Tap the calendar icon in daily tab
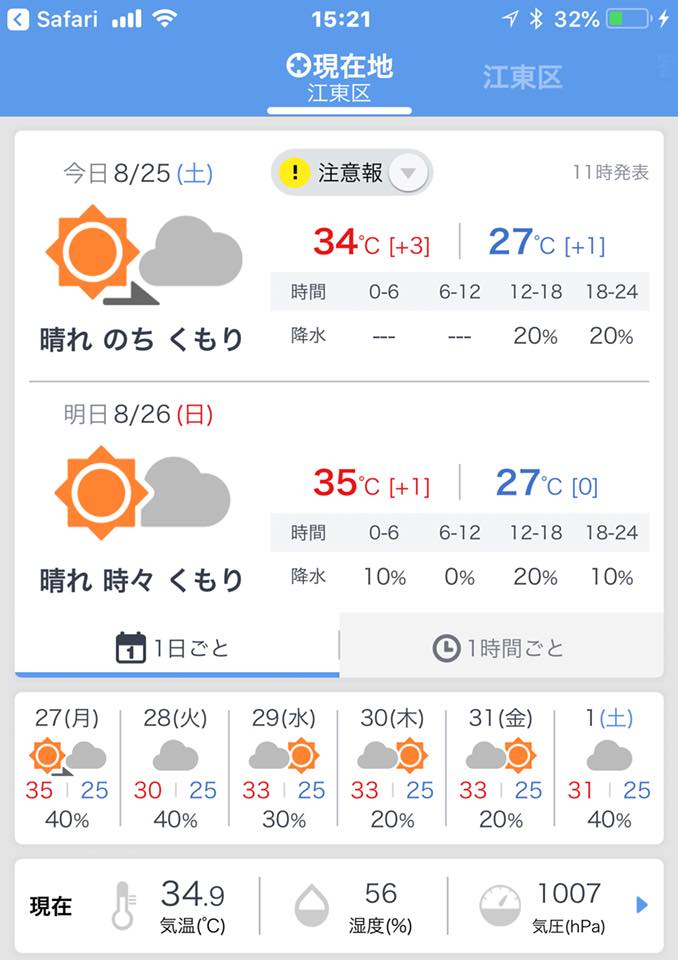Viewport: 678px width, 960px height. click(131, 648)
